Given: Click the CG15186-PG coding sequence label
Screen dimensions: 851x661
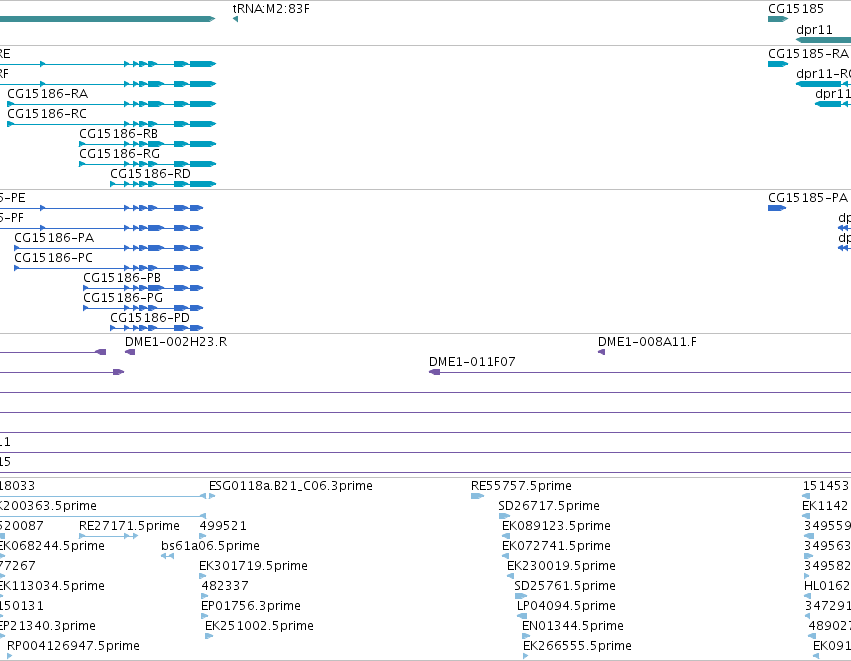Looking at the screenshot, I should pos(123,298).
